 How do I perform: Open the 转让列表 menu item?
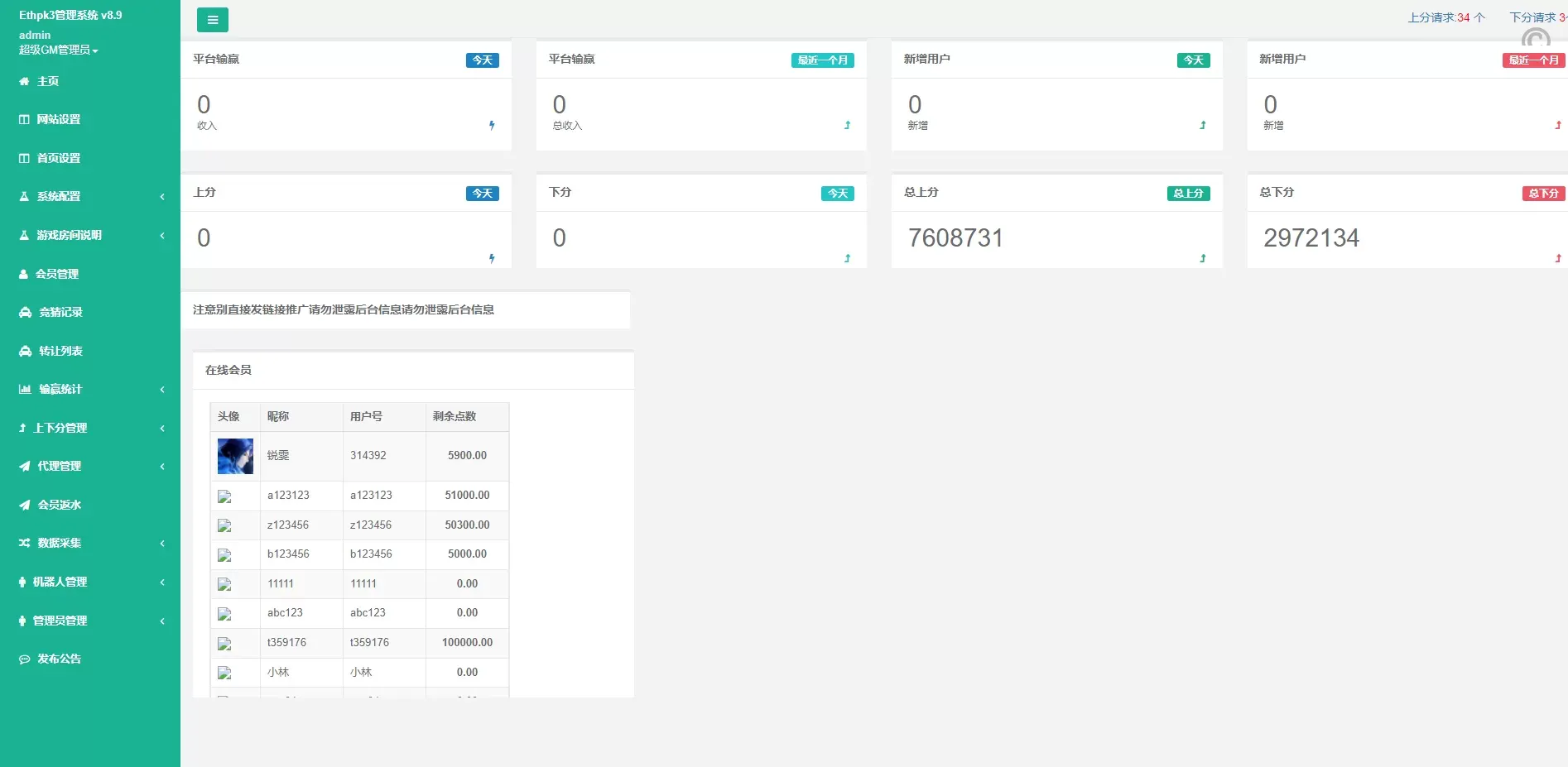click(60, 351)
